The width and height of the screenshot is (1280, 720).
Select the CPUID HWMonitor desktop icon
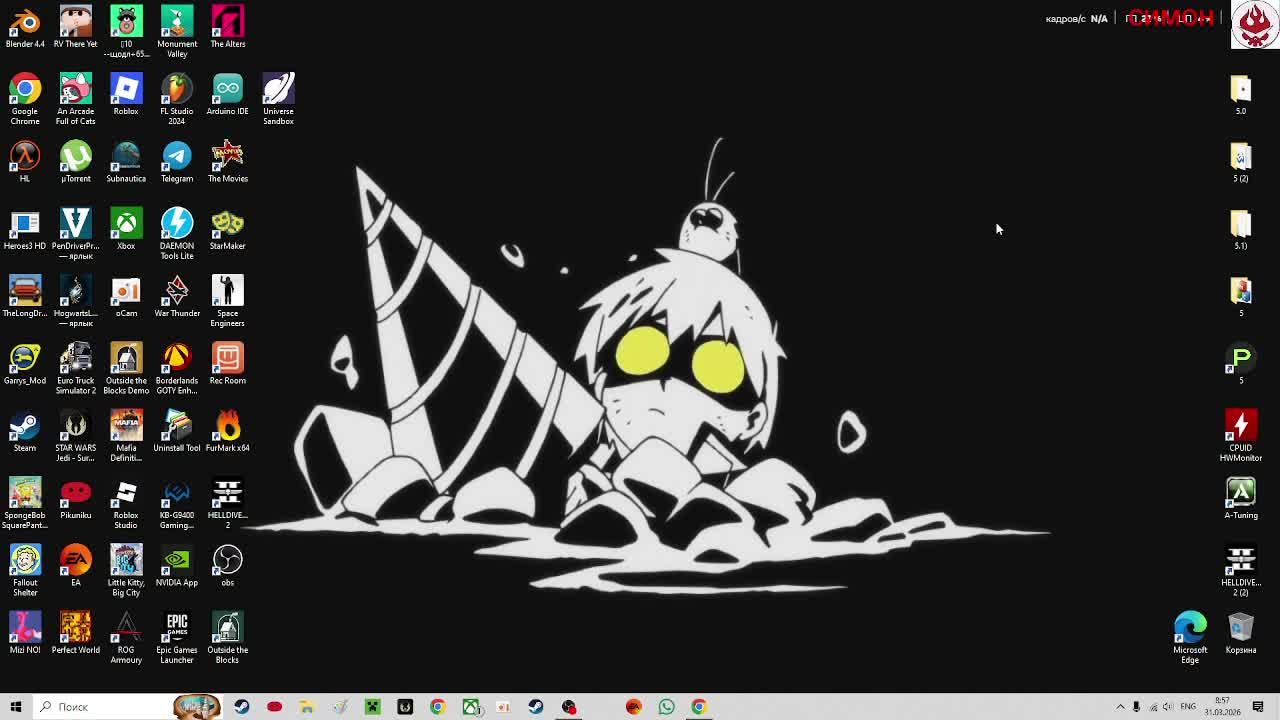[1241, 436]
